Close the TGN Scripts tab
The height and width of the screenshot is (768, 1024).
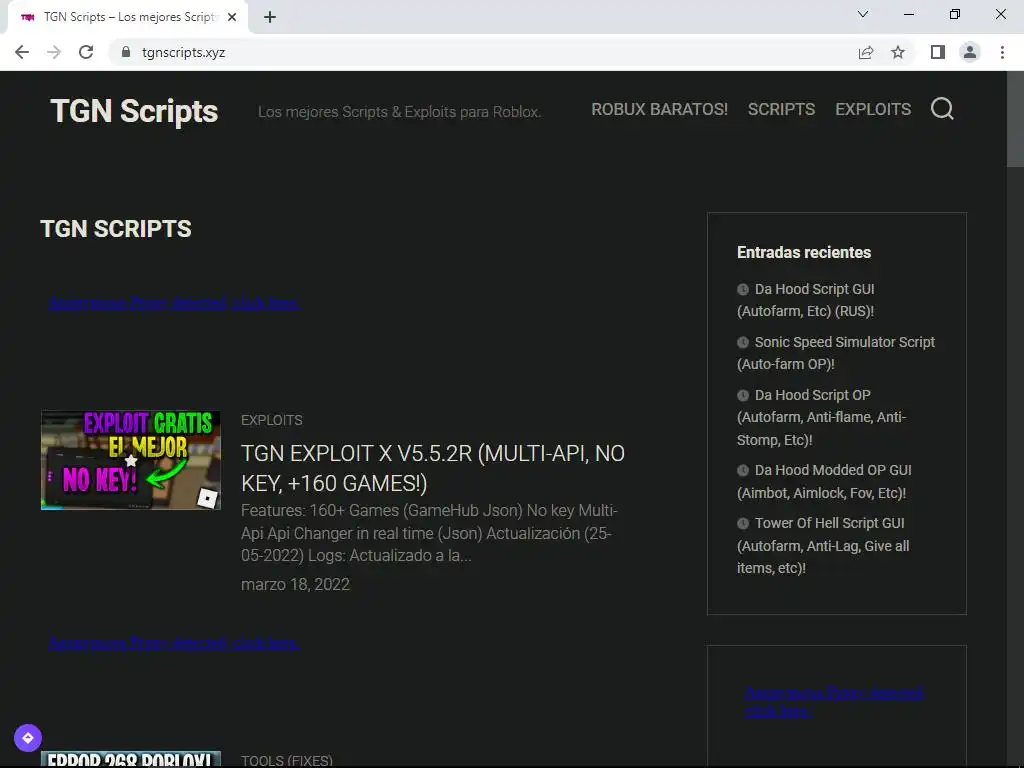click(x=232, y=17)
